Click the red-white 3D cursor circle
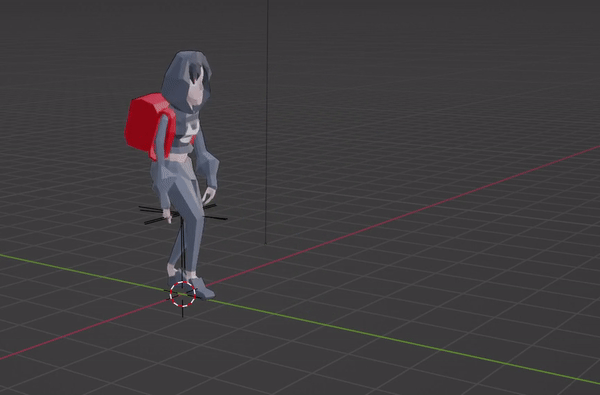This screenshot has height=395, width=600. [183, 294]
